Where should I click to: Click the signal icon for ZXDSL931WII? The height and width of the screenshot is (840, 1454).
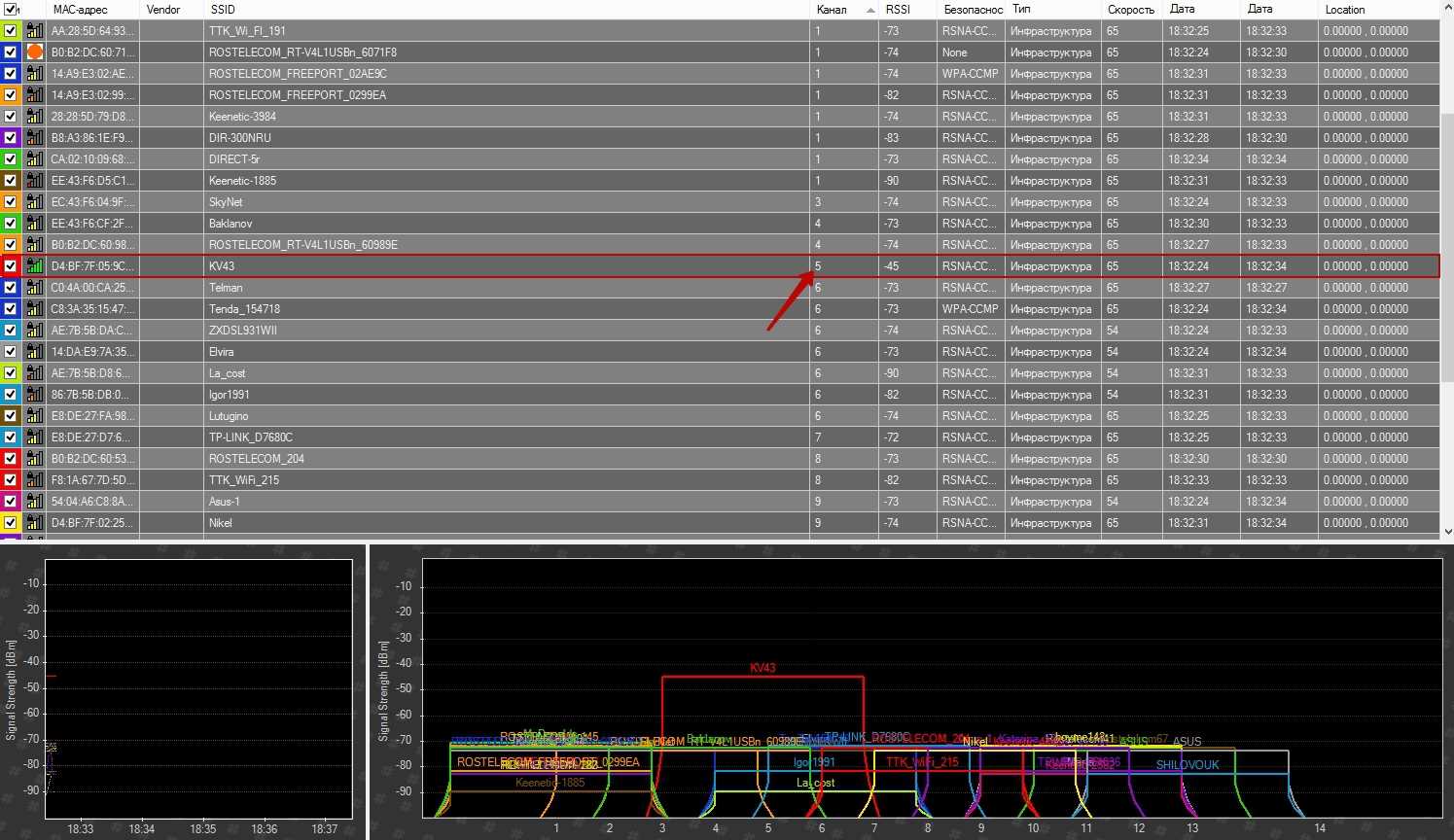coord(34,331)
